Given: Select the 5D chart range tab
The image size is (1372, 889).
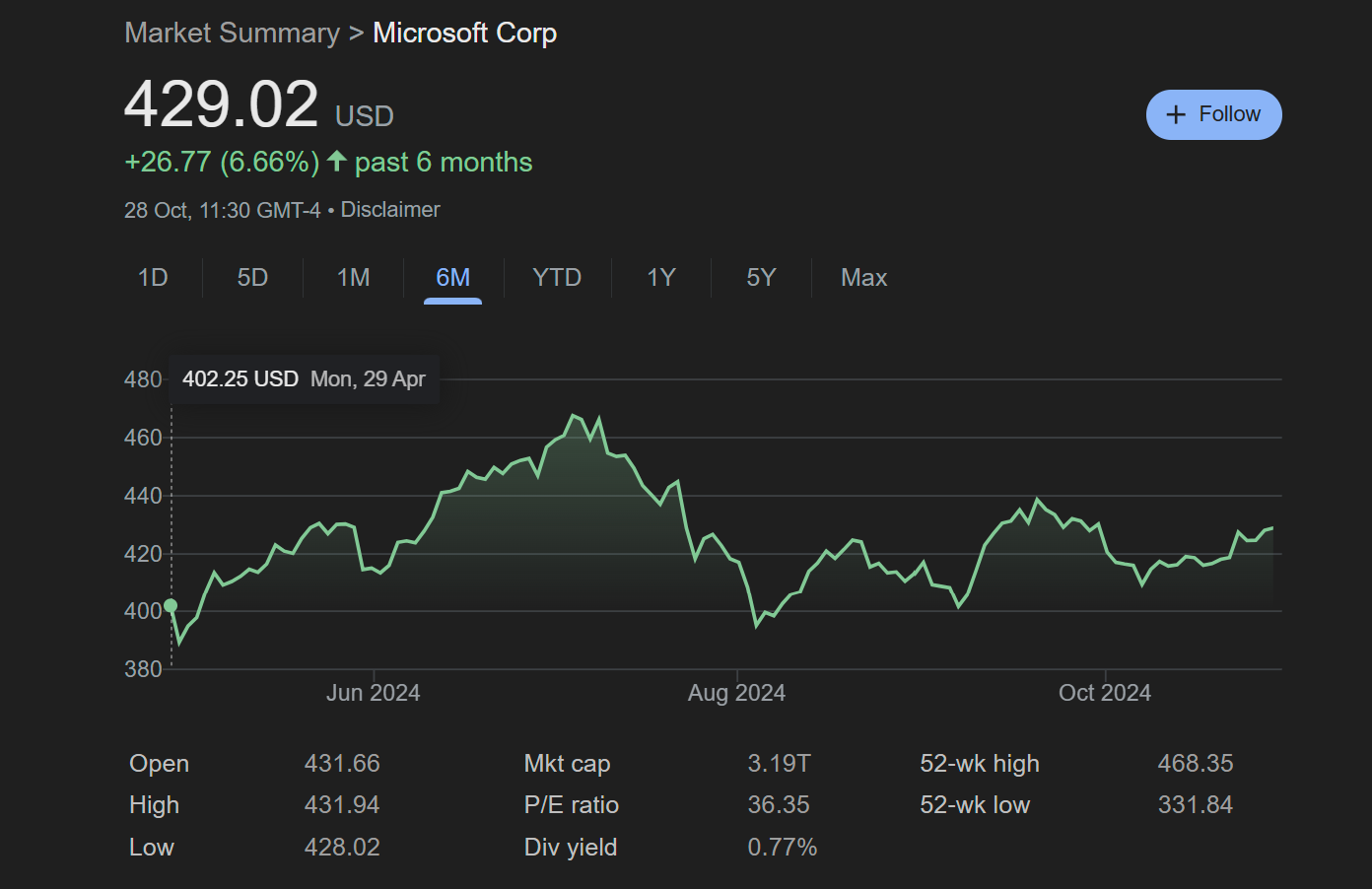Looking at the screenshot, I should pyautogui.click(x=252, y=278).
